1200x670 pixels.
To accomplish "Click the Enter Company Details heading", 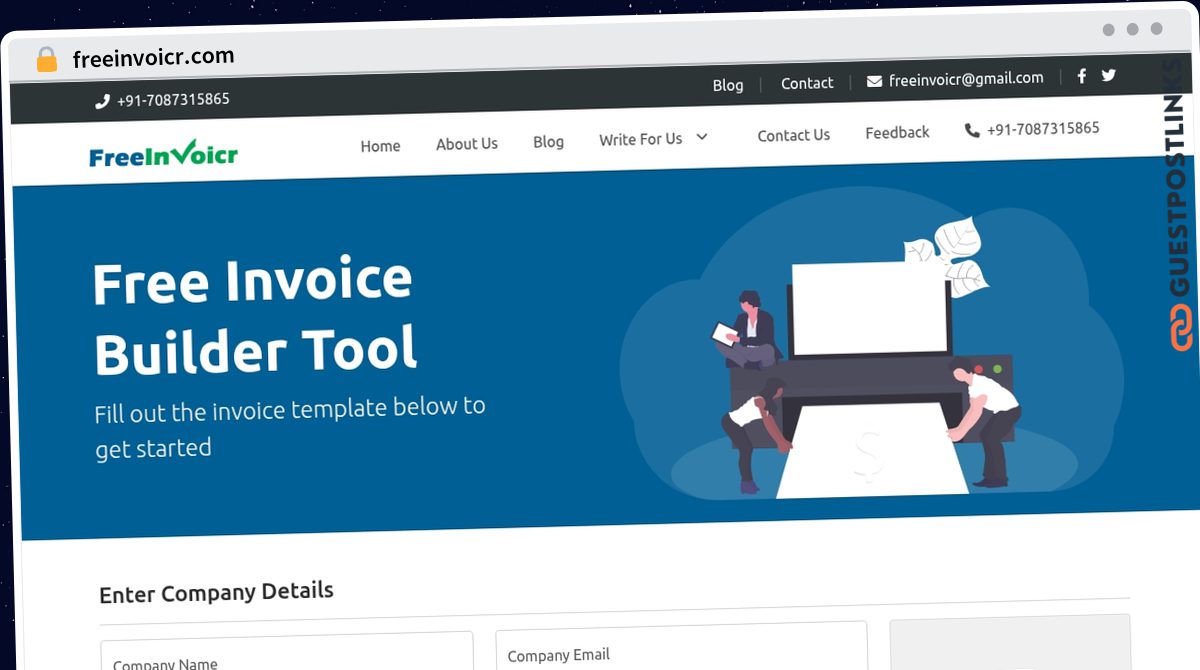I will point(216,592).
